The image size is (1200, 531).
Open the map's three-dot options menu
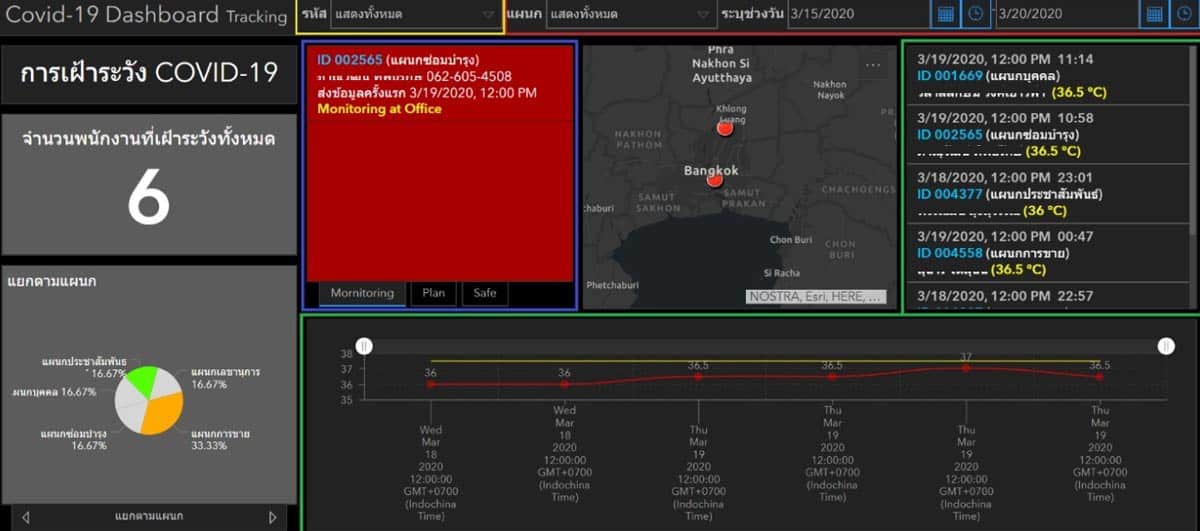(x=873, y=65)
